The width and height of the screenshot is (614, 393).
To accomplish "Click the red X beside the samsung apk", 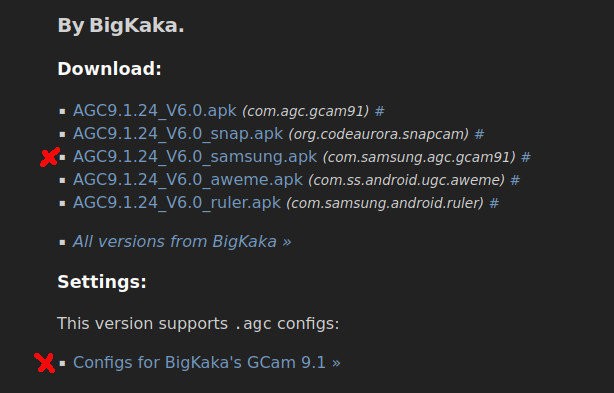I will coord(50,157).
